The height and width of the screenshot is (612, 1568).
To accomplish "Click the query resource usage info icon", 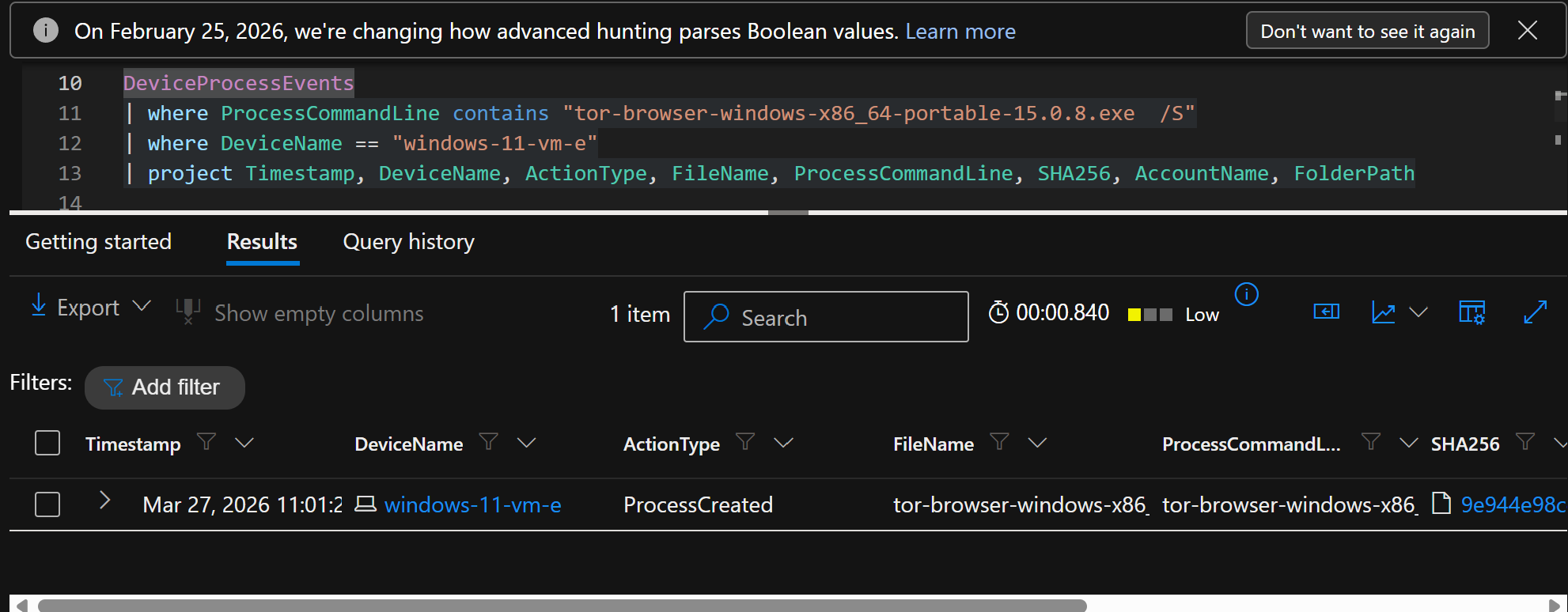I will point(1246,294).
